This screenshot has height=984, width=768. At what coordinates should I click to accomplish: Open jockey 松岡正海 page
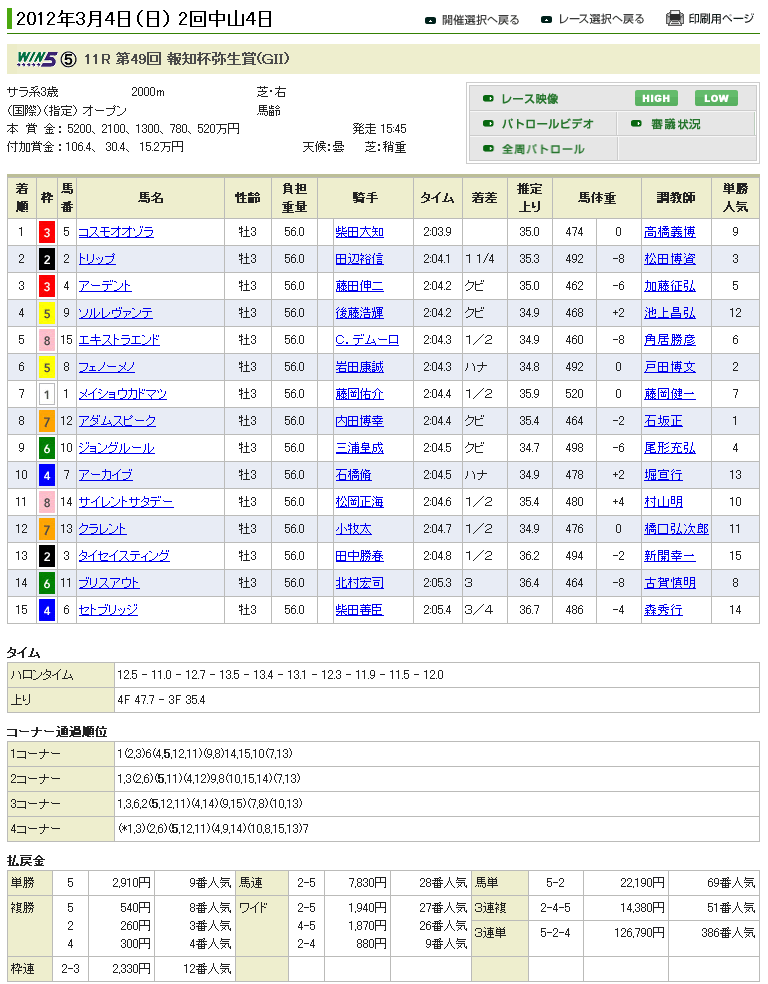coord(360,502)
